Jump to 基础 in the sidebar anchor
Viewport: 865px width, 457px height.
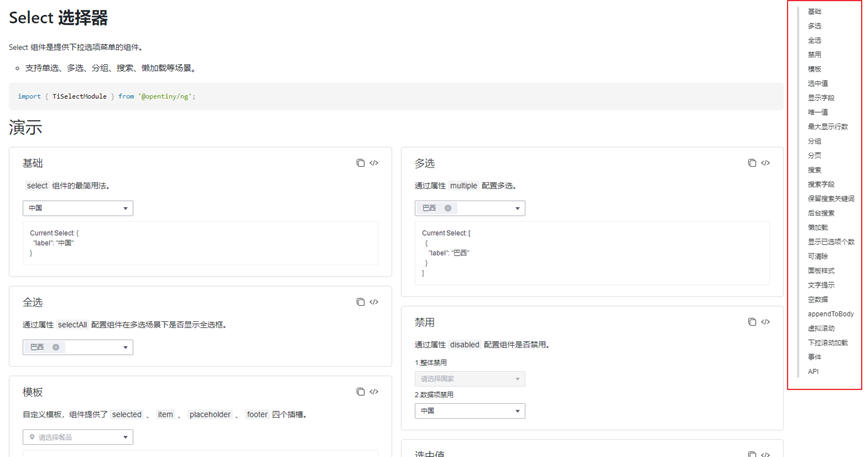tap(815, 12)
